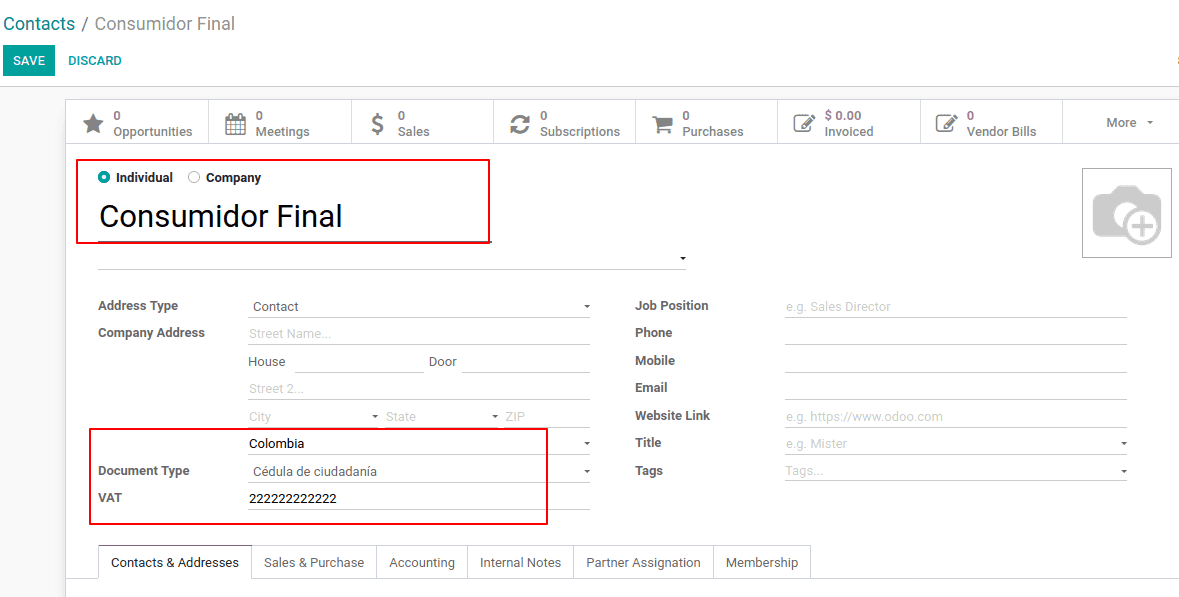Click the Invoiced pencil-edit icon
1179x597 pixels.
coord(805,123)
